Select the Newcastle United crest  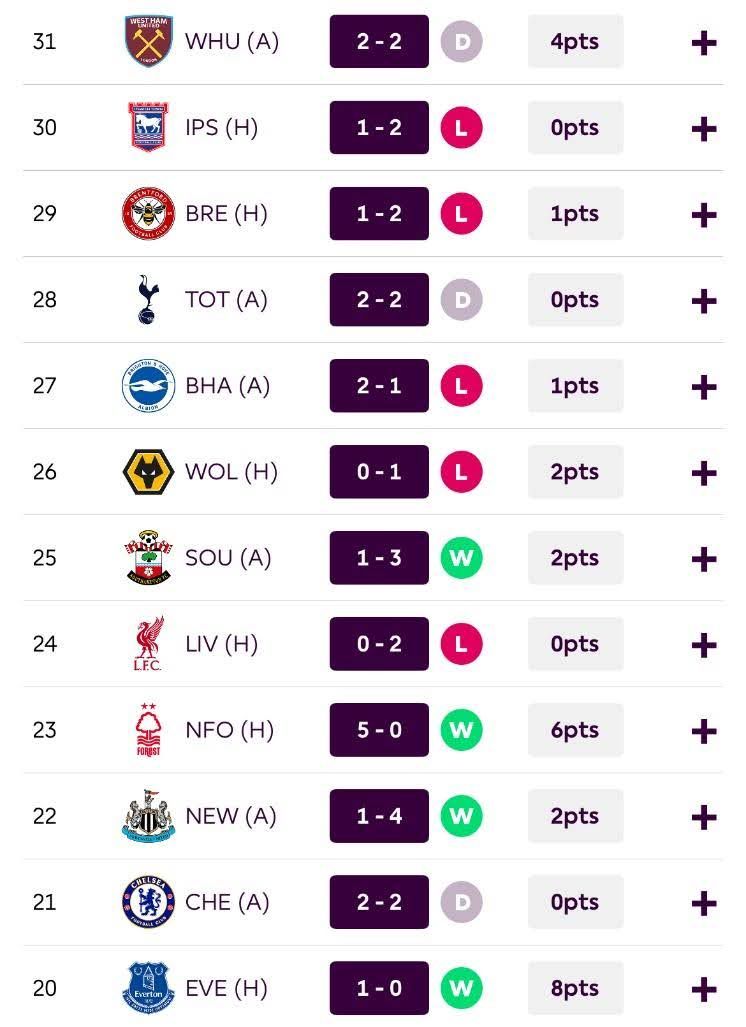pyautogui.click(x=149, y=816)
